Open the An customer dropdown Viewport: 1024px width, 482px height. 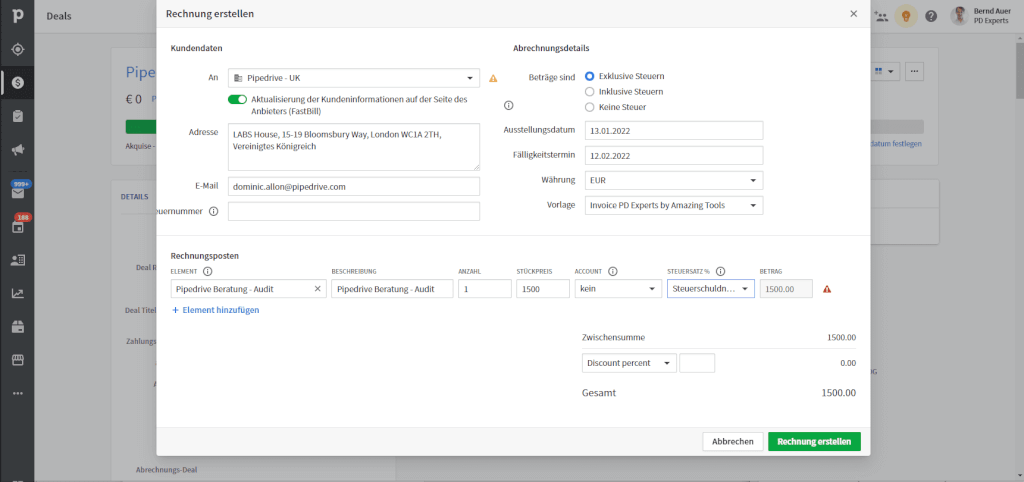tap(354, 78)
